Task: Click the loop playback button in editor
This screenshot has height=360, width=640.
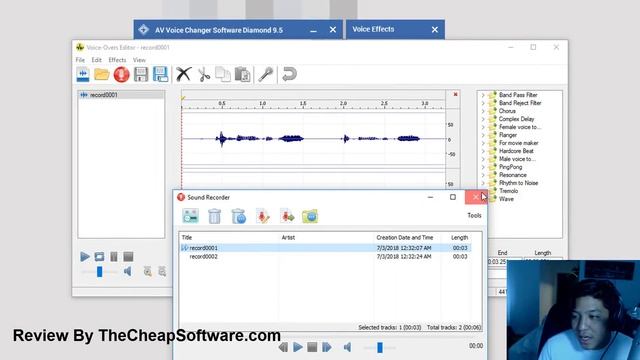Action: tap(99, 257)
